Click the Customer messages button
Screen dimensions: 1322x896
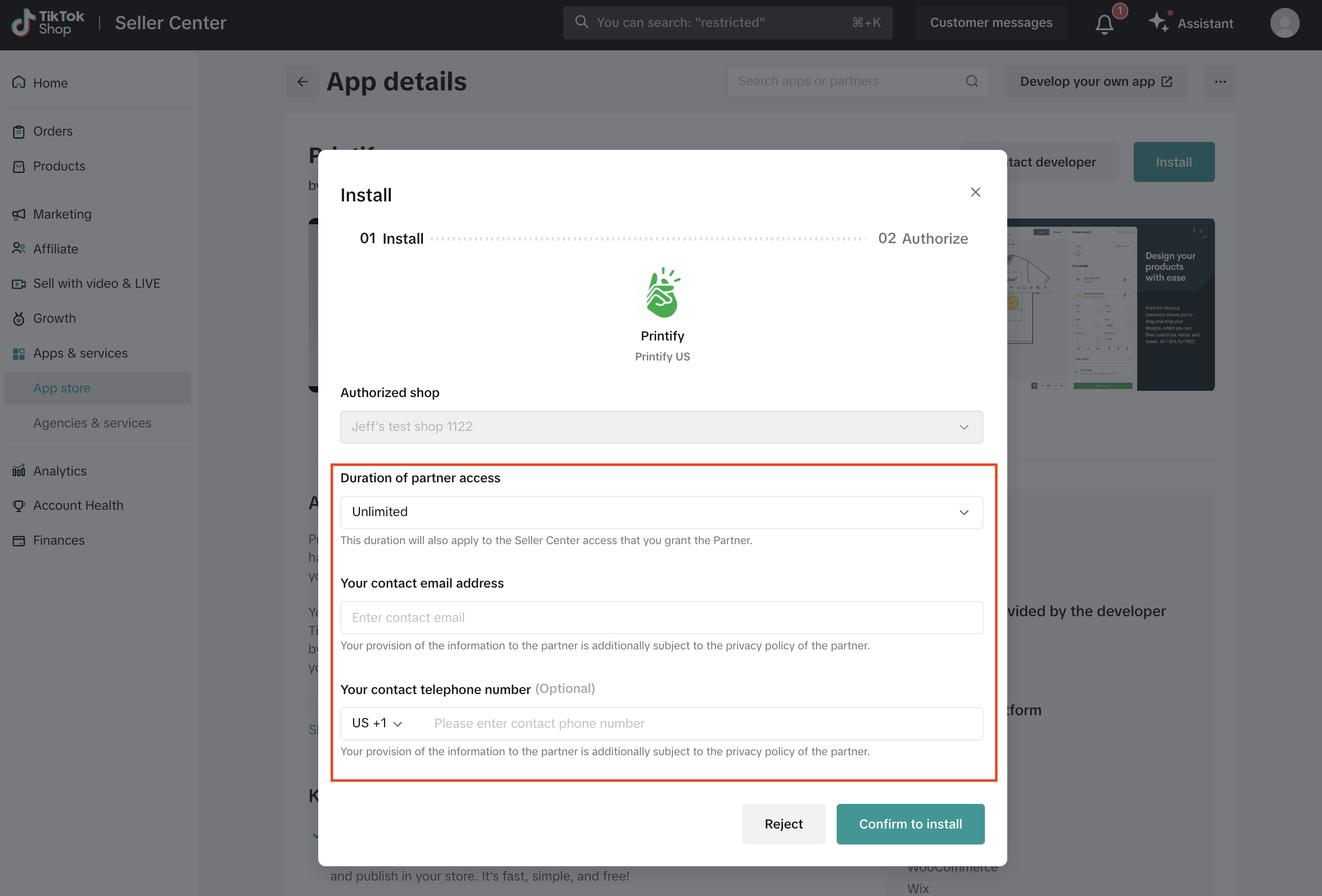point(991,23)
